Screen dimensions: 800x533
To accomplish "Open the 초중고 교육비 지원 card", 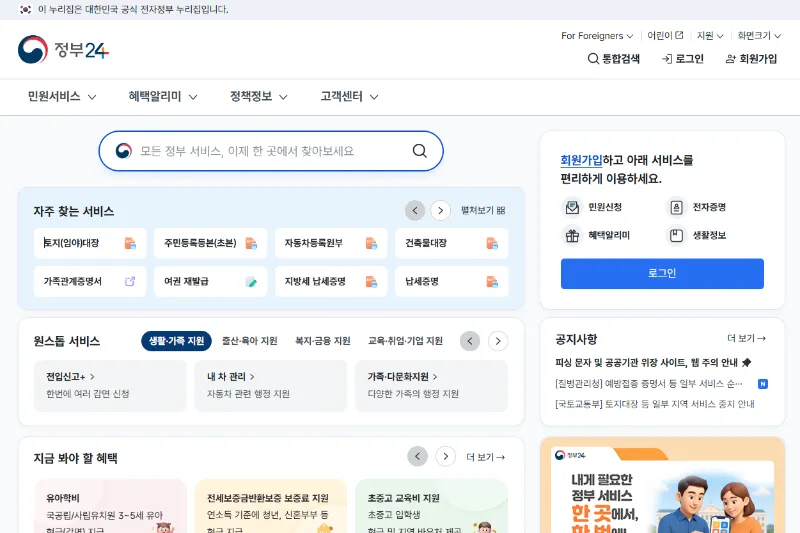I will (x=431, y=506).
